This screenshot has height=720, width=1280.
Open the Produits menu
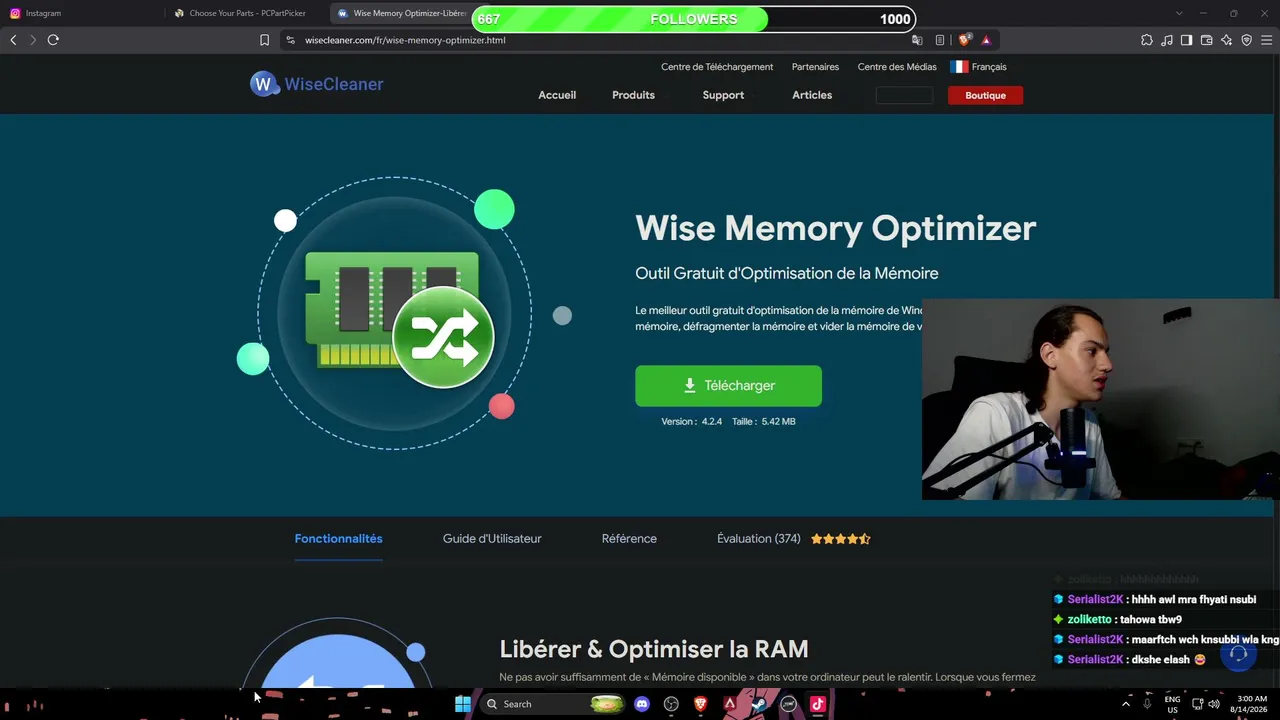click(633, 95)
